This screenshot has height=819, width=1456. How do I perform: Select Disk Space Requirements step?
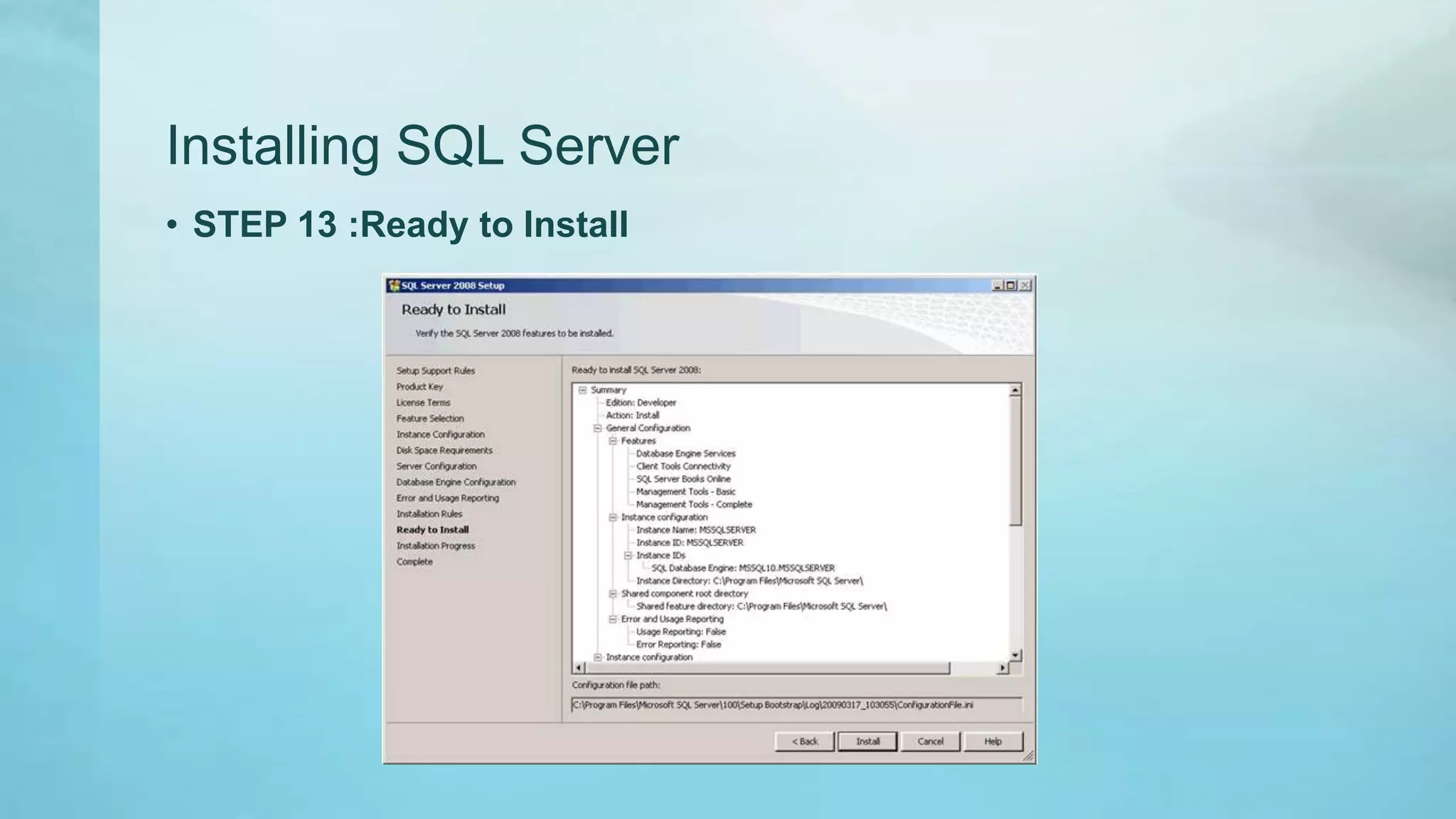(444, 451)
